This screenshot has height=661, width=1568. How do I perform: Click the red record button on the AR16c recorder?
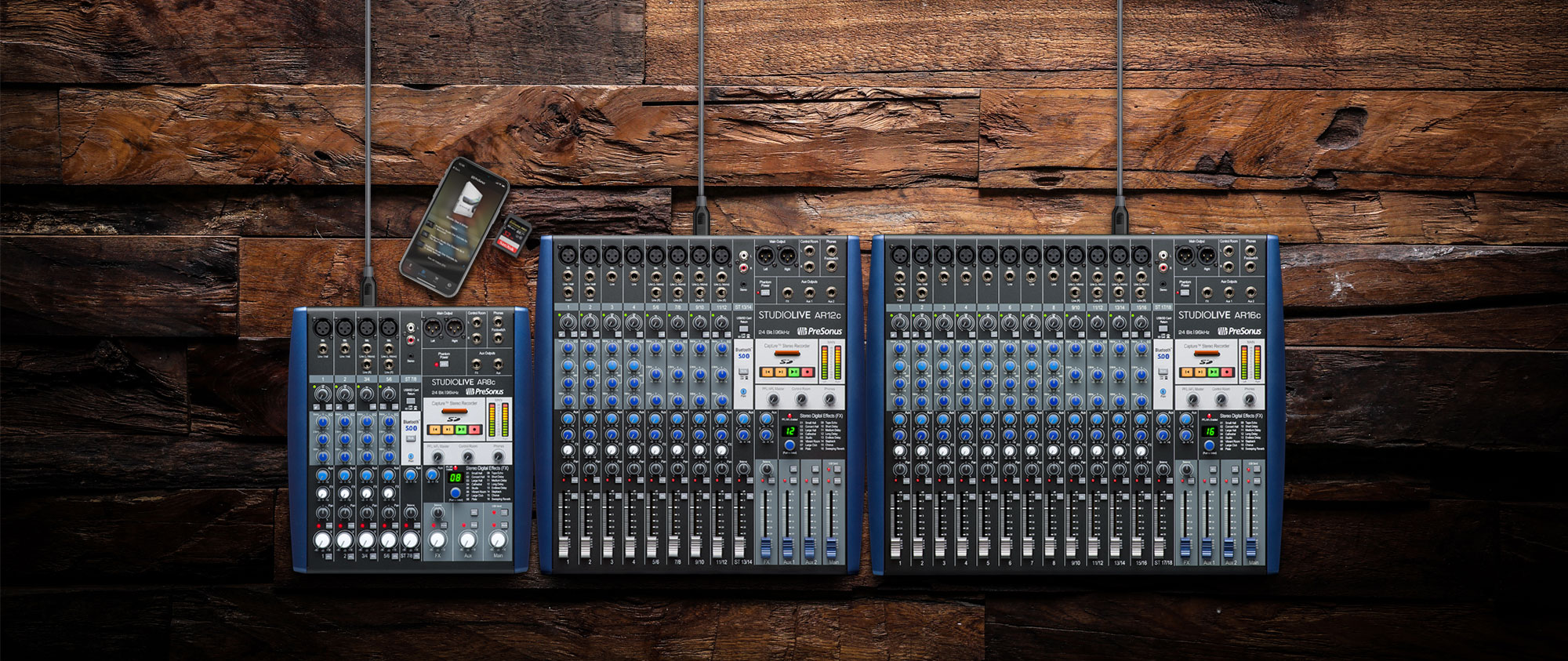click(x=1228, y=372)
